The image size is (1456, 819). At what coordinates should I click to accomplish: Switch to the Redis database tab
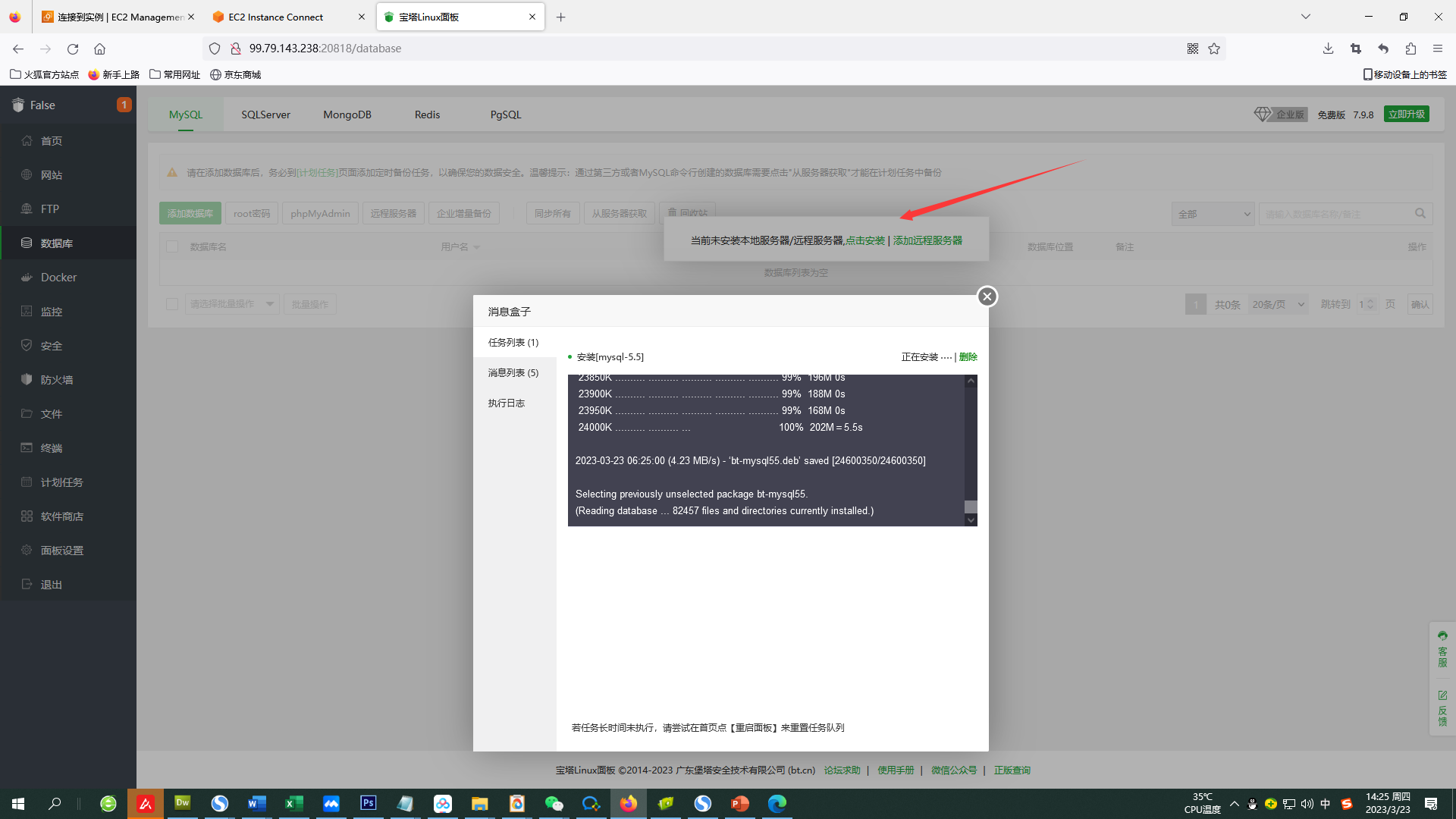427,115
